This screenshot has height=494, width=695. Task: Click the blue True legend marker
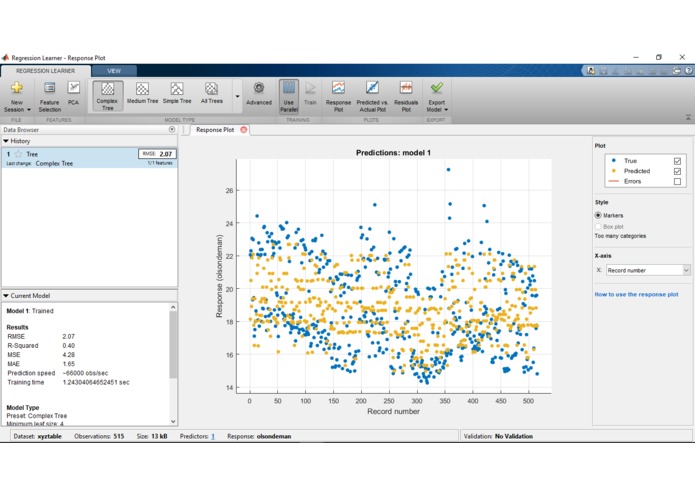[x=613, y=160]
